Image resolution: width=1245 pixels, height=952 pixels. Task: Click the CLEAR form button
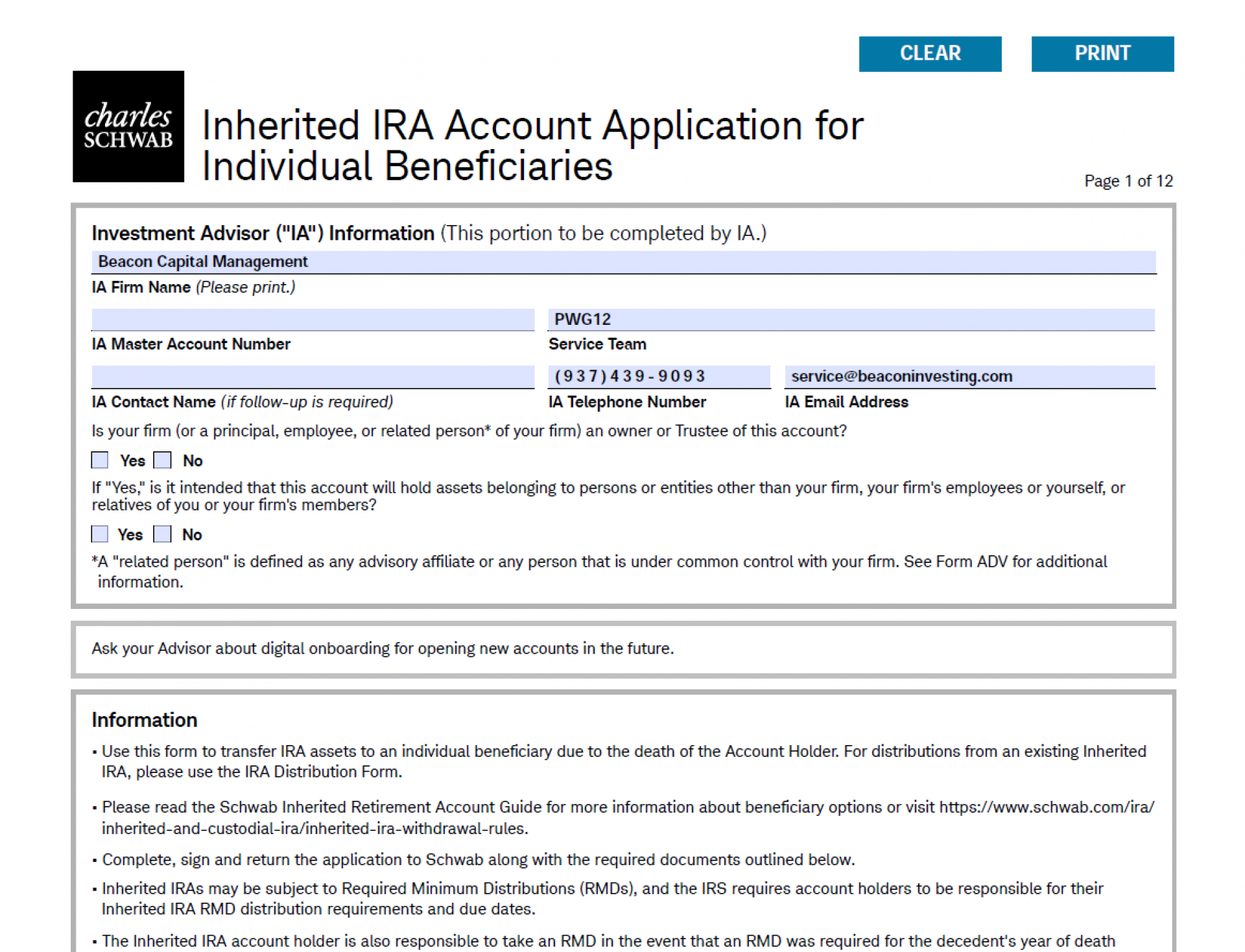tap(930, 54)
